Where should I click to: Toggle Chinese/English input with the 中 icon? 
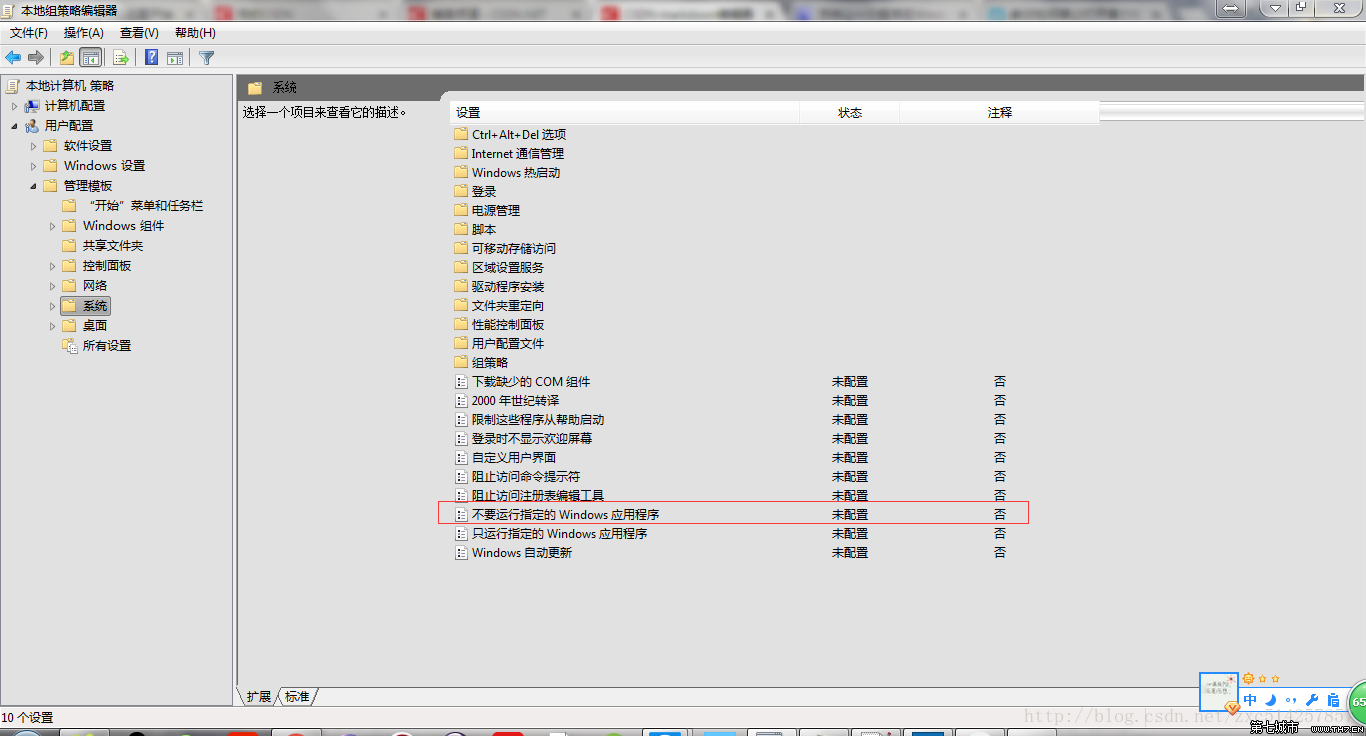[x=1250, y=700]
